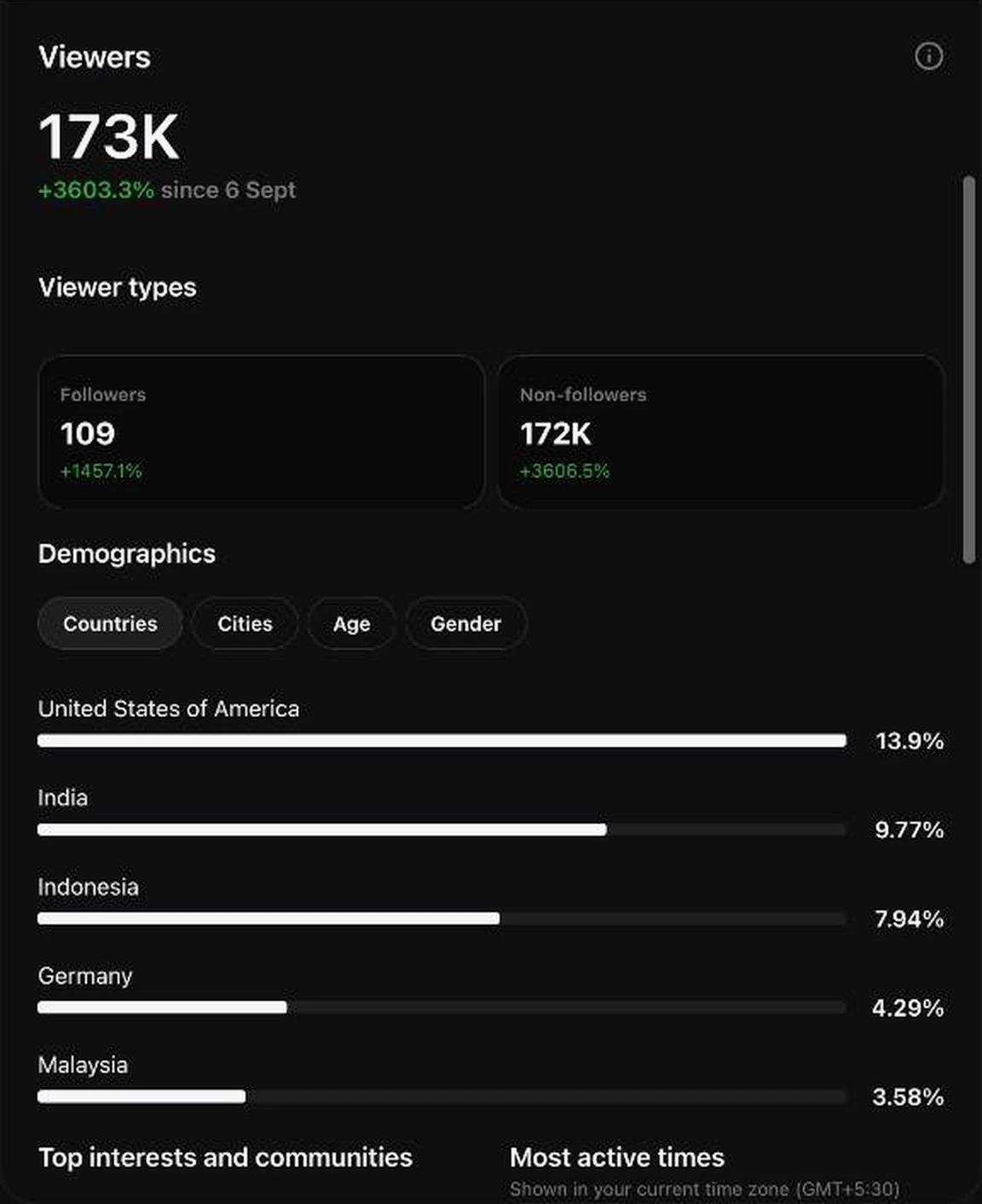Click the Most active times heading
The width and height of the screenshot is (982, 1204).
pos(617,1157)
